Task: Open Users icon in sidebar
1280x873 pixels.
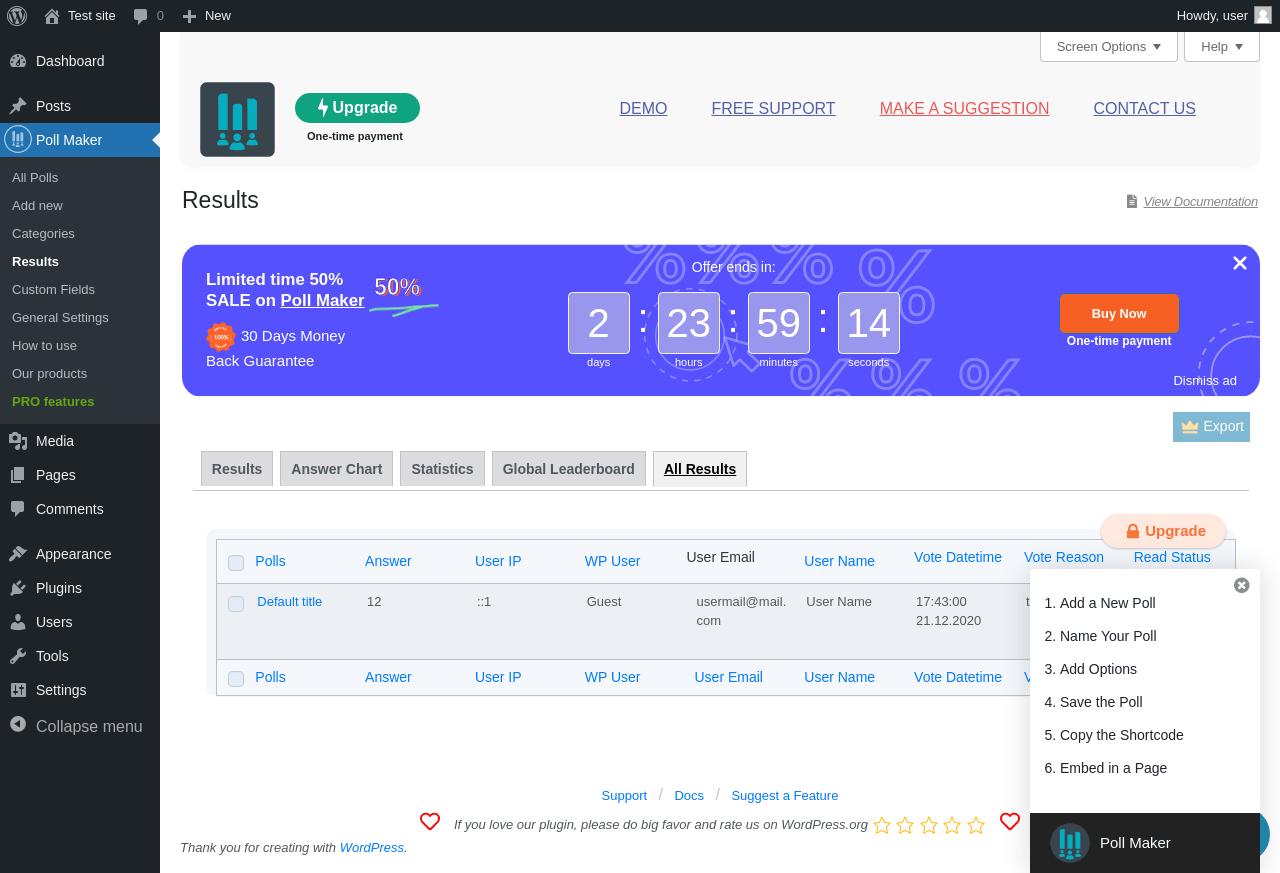Action: [18, 622]
